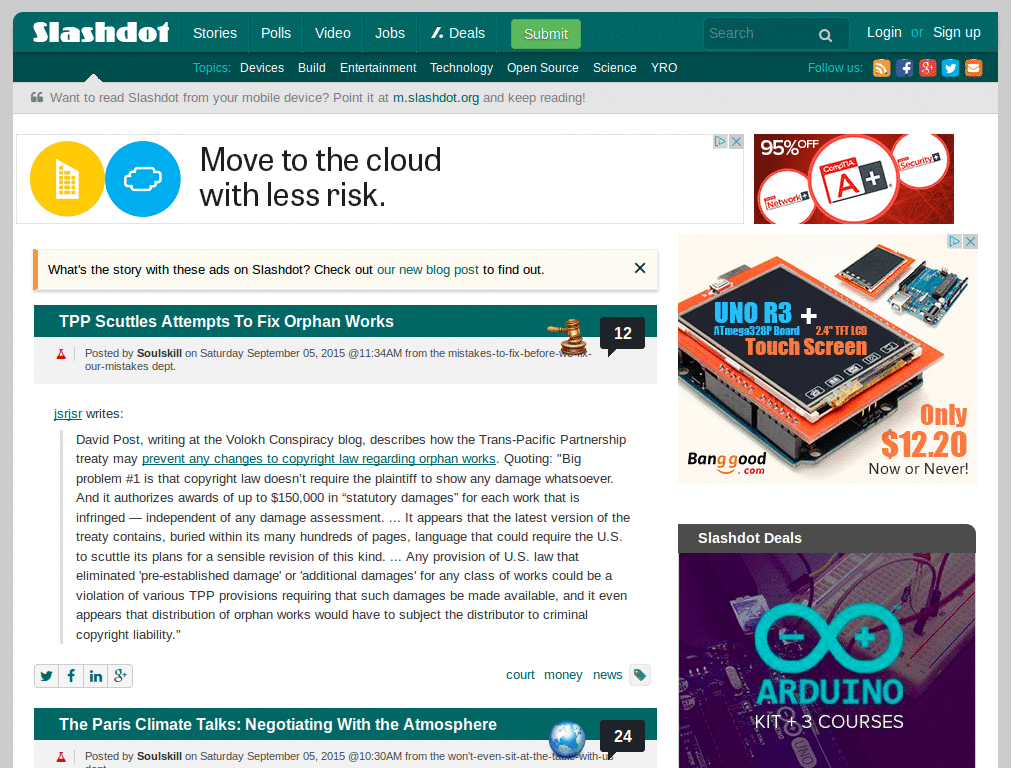The height and width of the screenshot is (768, 1024).
Task: Click the court tag
Action: tap(520, 675)
